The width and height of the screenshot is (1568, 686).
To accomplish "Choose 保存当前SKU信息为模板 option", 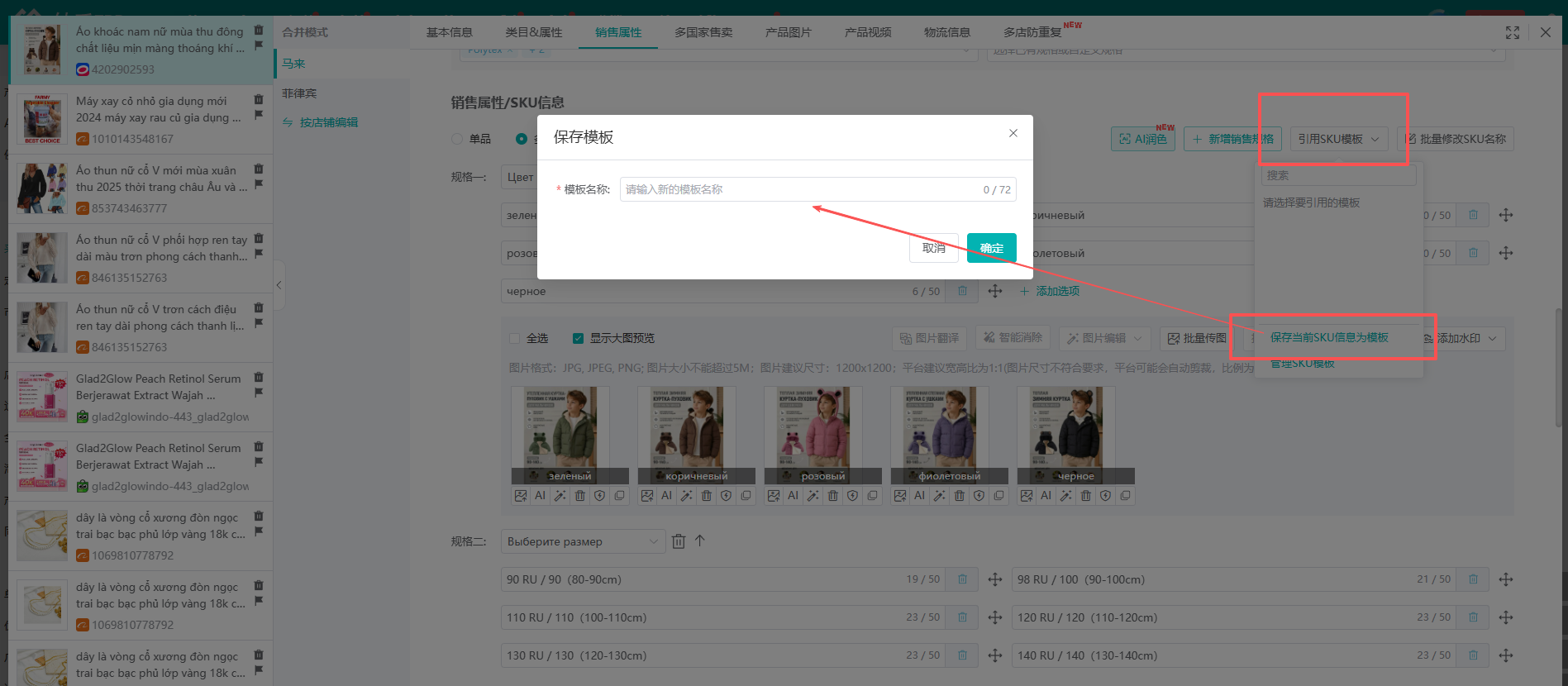I will (1329, 337).
